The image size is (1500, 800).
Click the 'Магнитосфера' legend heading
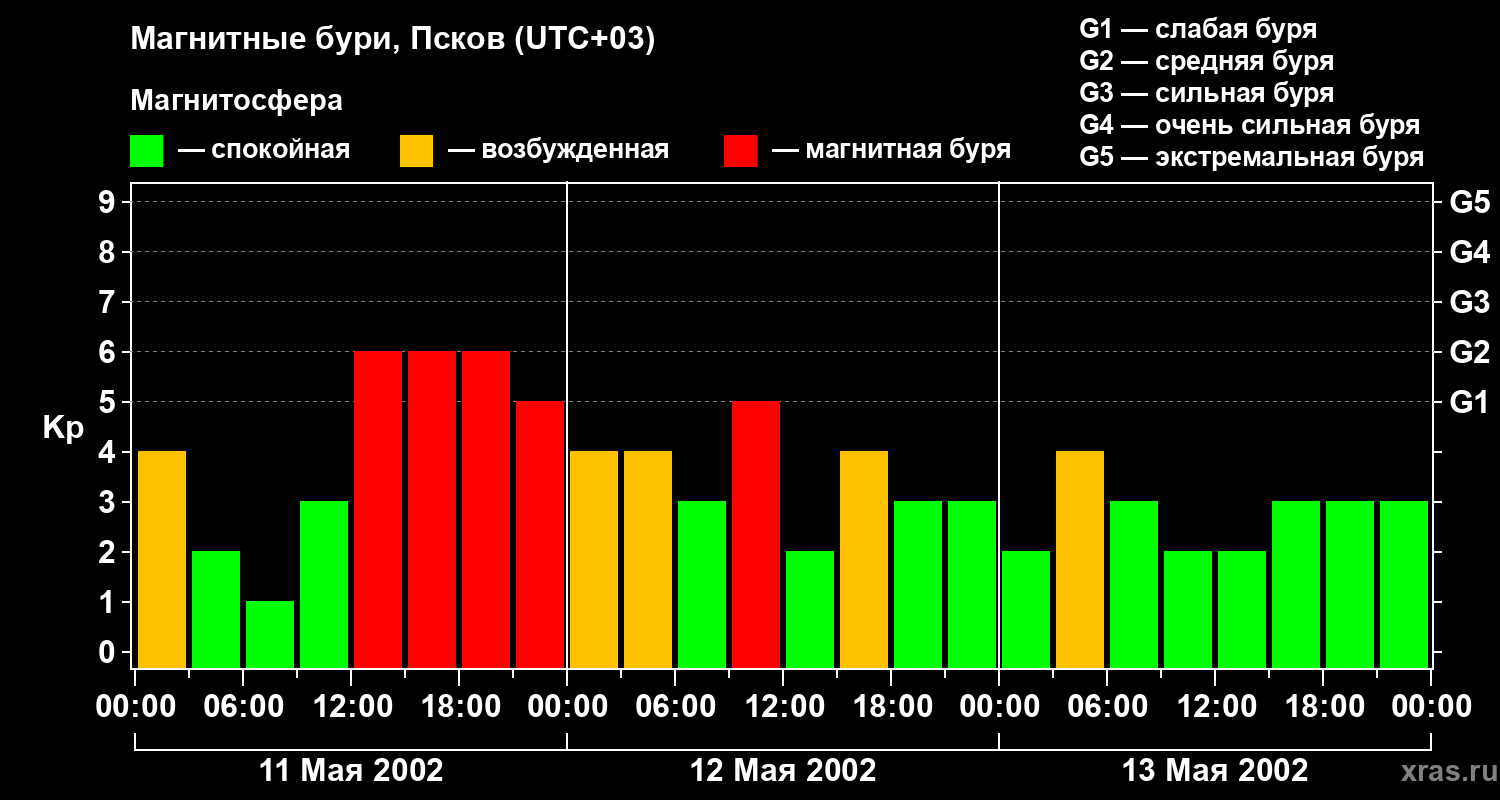(236, 101)
